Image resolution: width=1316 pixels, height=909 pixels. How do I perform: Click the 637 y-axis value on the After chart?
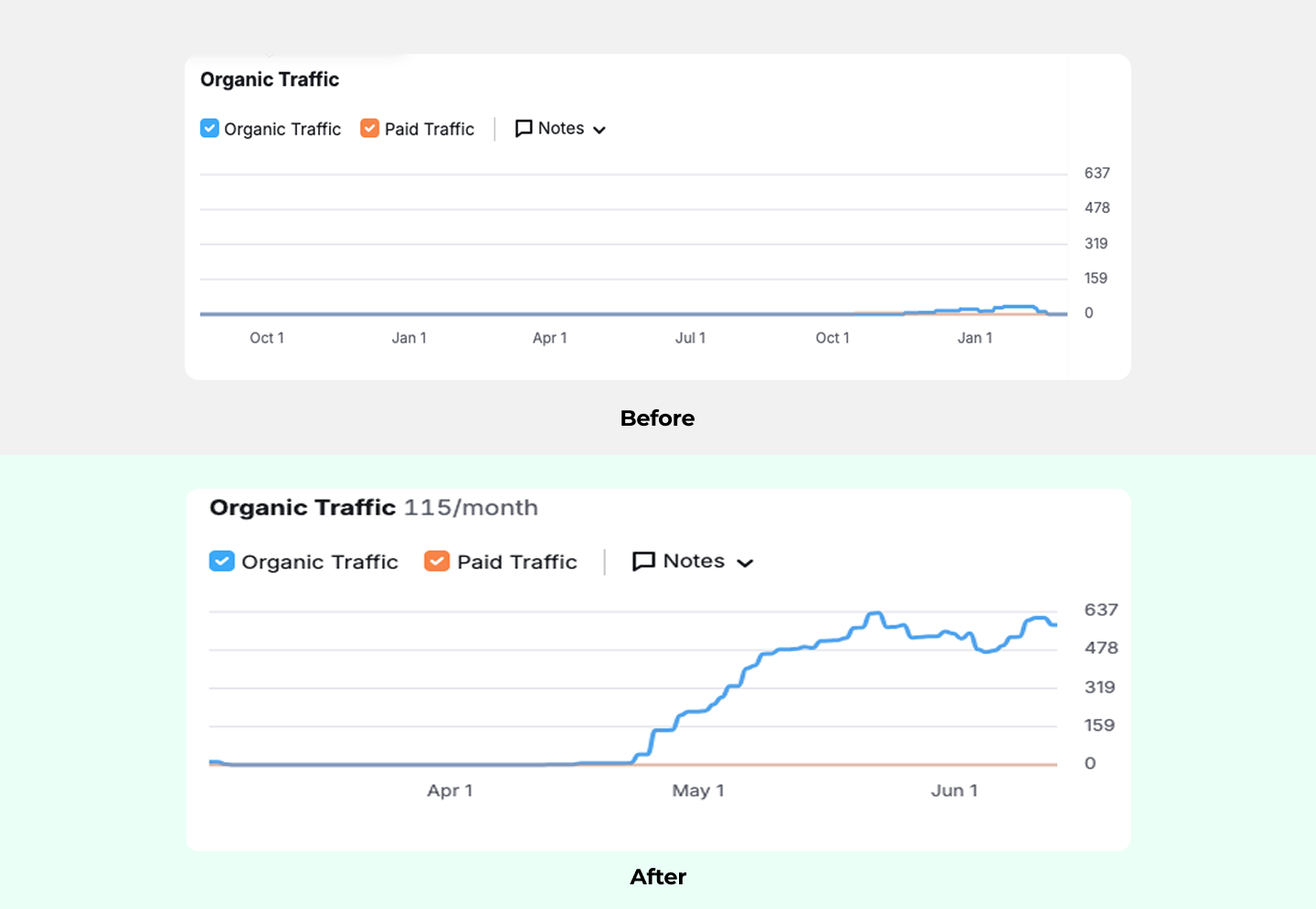[x=1100, y=609]
